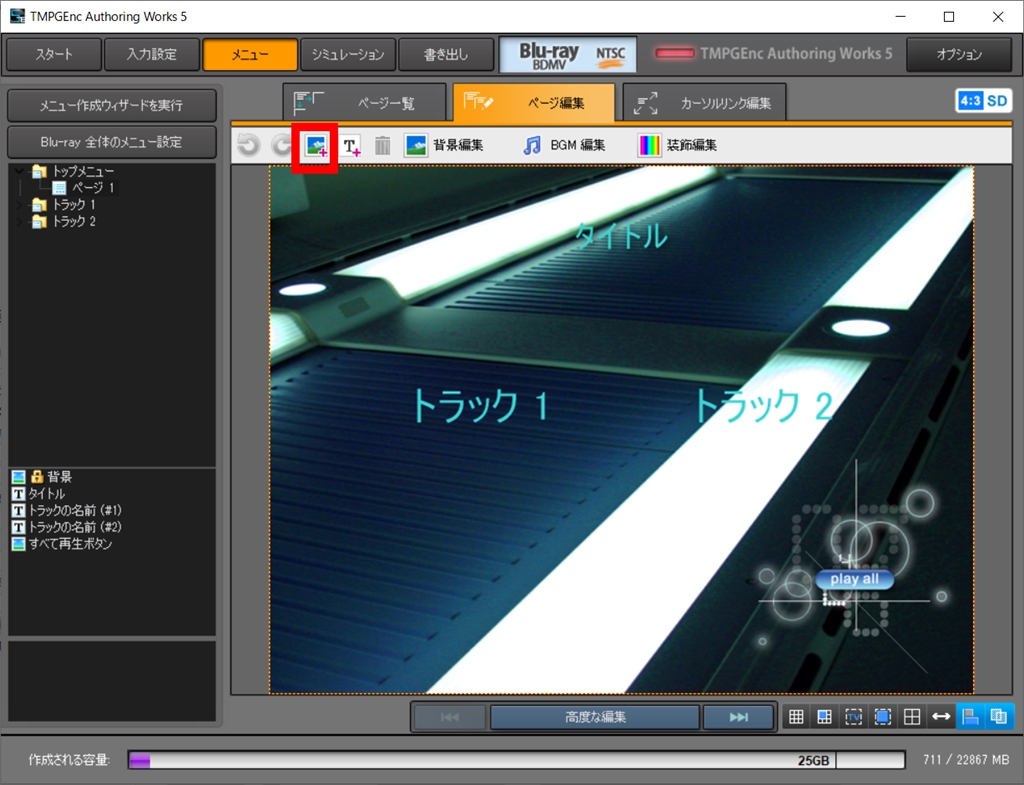This screenshot has height=785, width=1024.
Task: Click the TMPGEnc app icon in title bar
Action: [17, 16]
